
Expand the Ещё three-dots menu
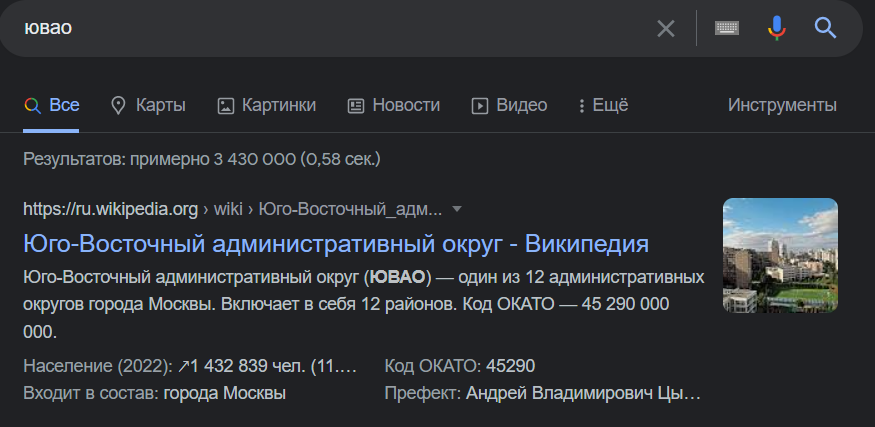tap(582, 105)
